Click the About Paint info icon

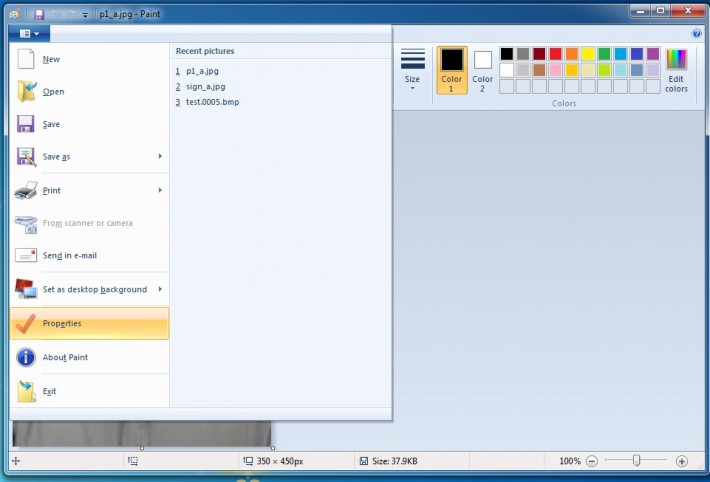click(x=26, y=357)
